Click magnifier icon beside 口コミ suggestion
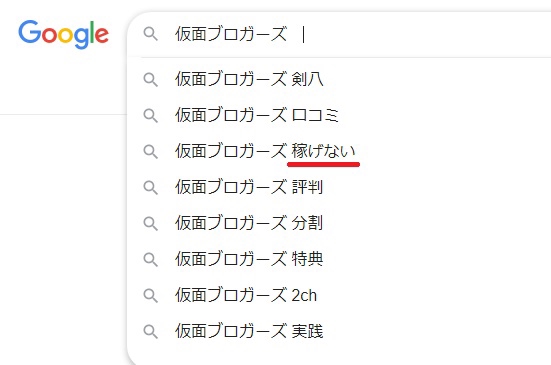Screen dimensions: 551x365 click(151, 115)
